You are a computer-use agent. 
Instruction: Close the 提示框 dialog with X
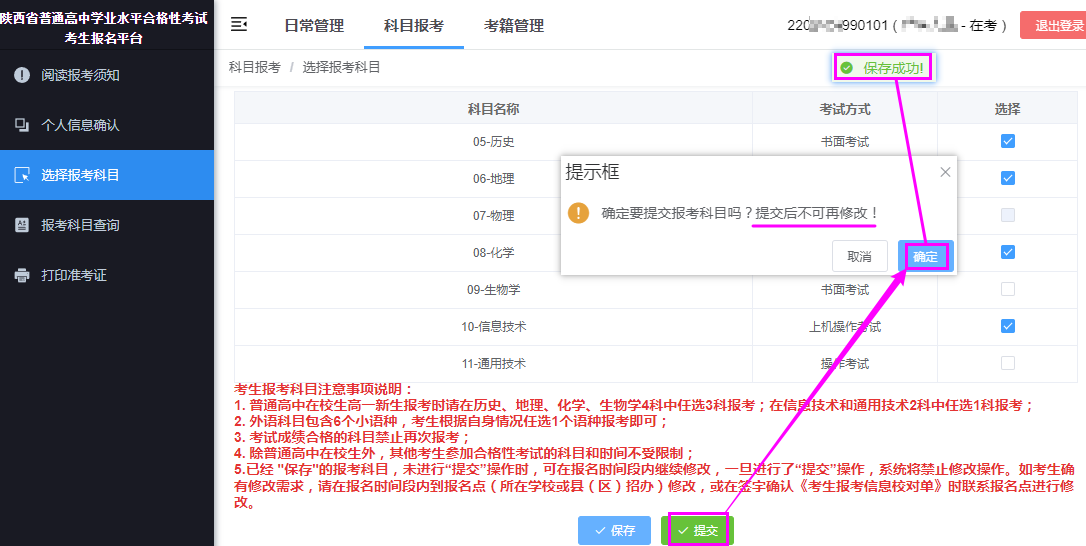pos(945,172)
